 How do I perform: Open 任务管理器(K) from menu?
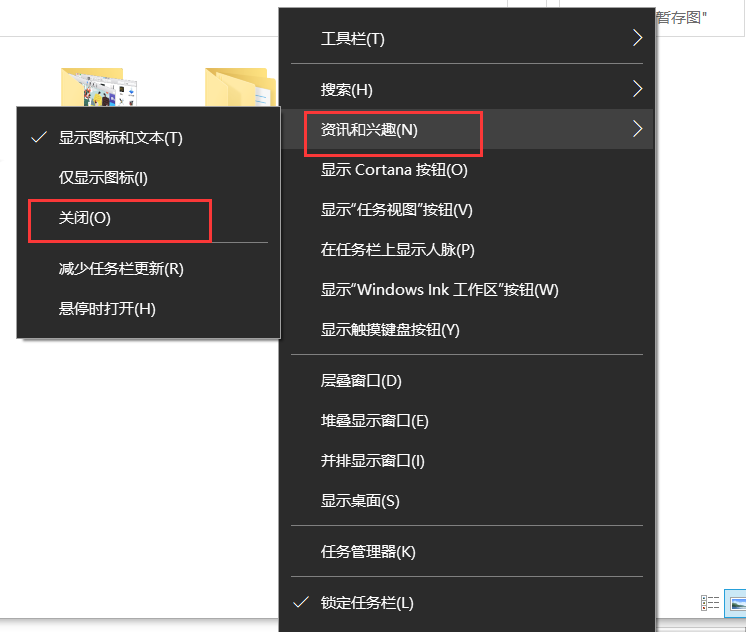point(368,552)
